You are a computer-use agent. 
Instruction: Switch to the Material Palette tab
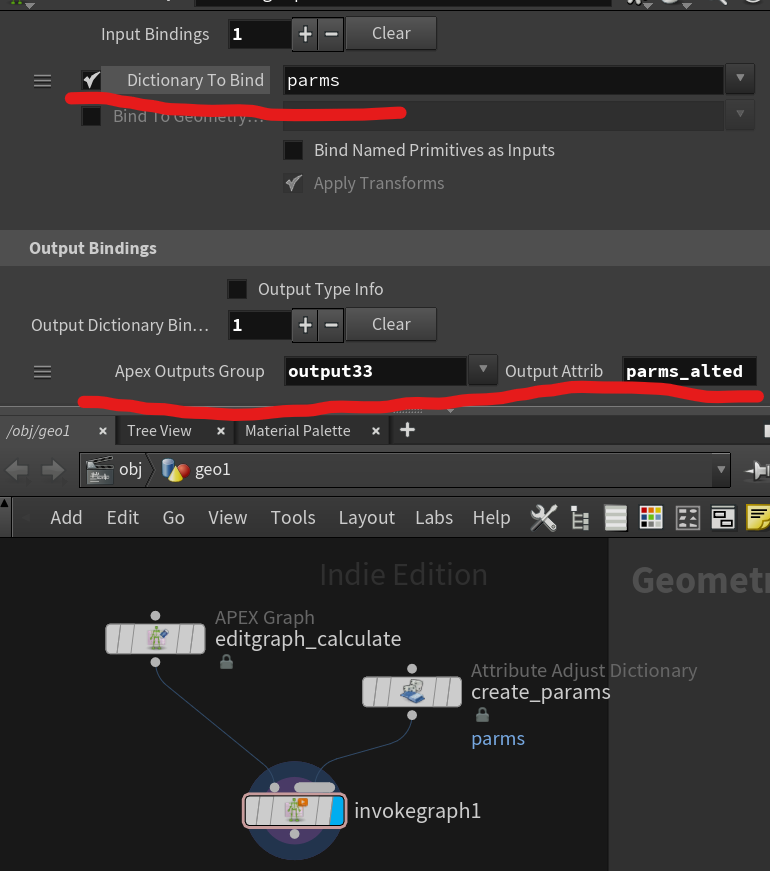tap(297, 430)
